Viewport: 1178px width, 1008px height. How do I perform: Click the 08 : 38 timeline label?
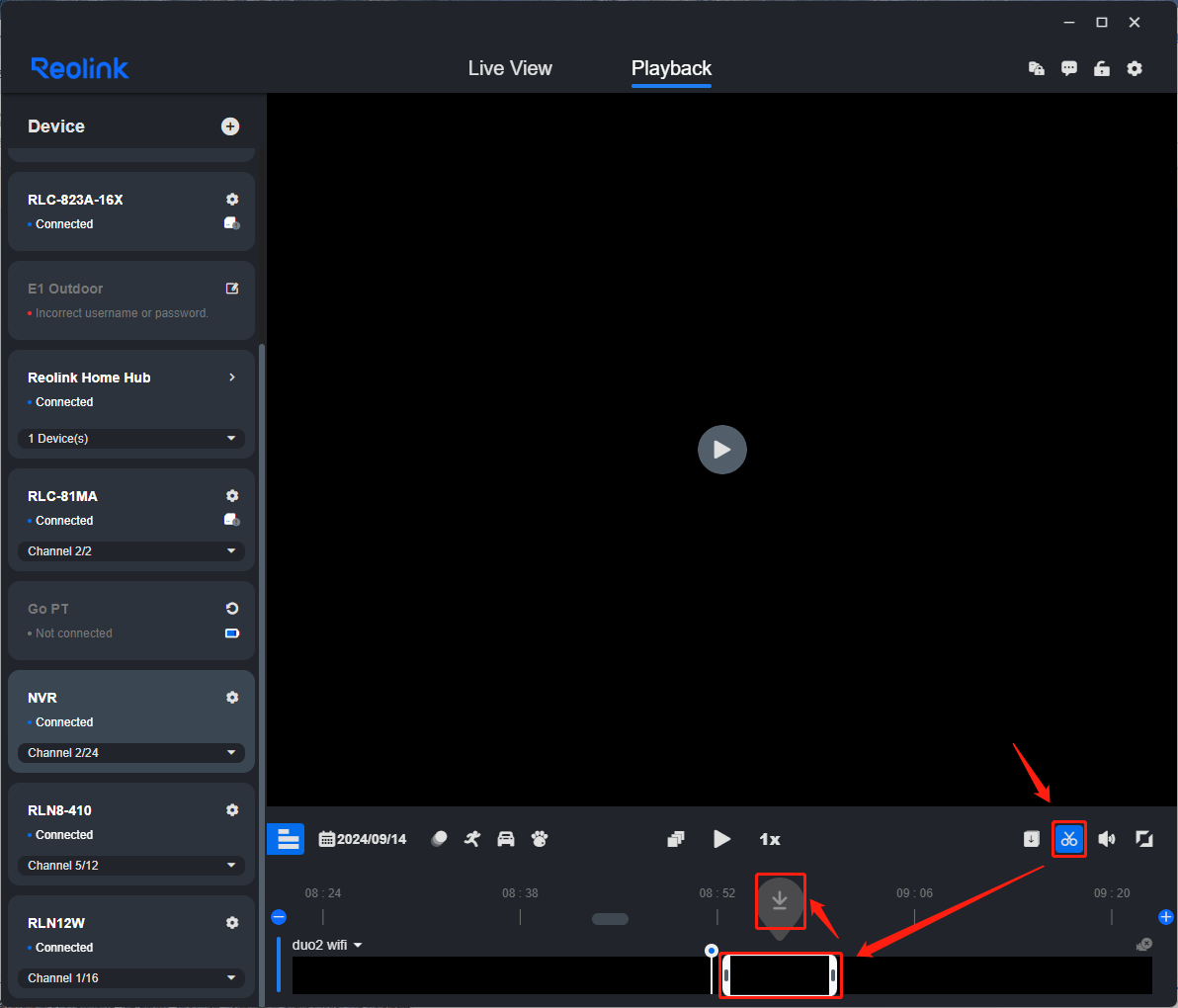(x=520, y=893)
